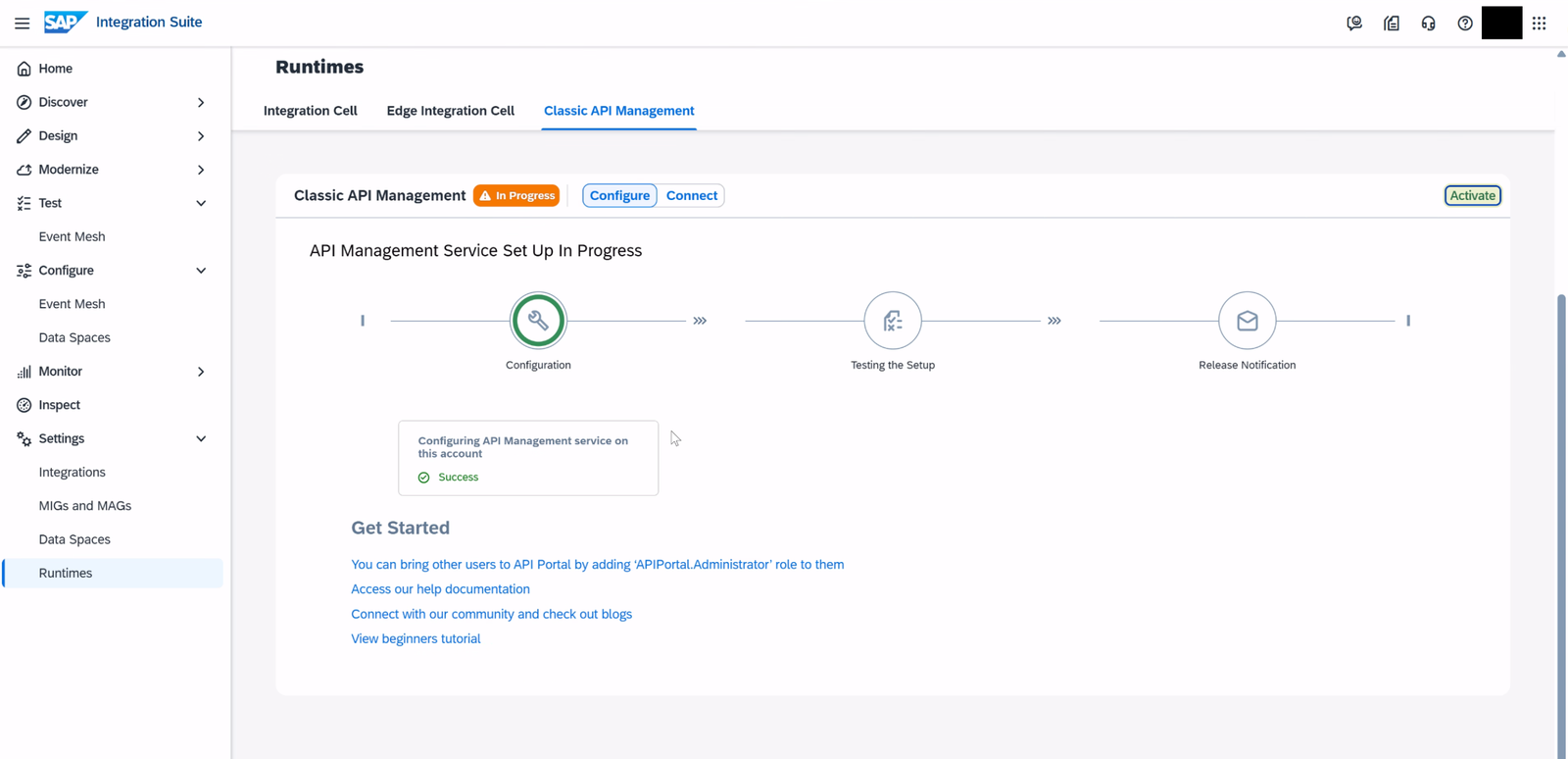
Task: Open View beginners tutorial link
Action: tap(416, 638)
